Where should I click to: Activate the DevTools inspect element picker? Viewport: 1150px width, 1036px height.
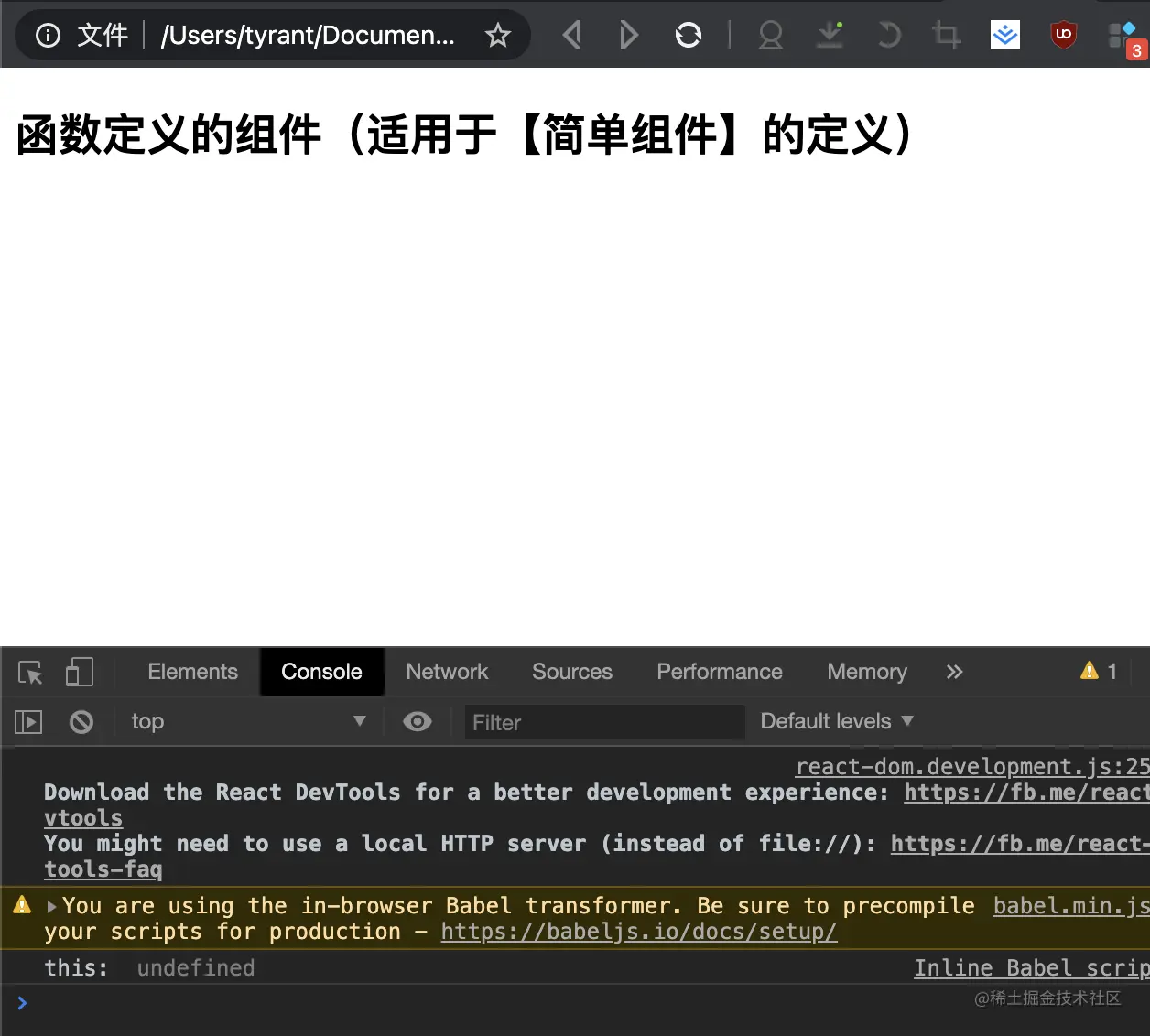point(30,673)
